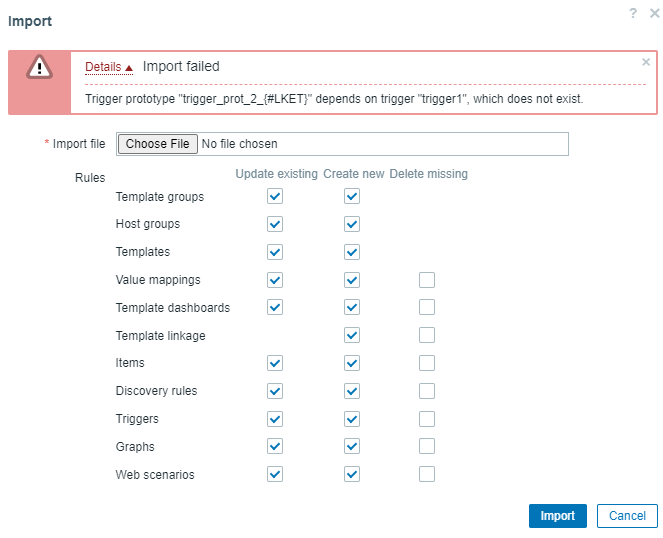Uncheck Update existing for Items
The height and width of the screenshot is (538, 663).
pyautogui.click(x=275, y=363)
